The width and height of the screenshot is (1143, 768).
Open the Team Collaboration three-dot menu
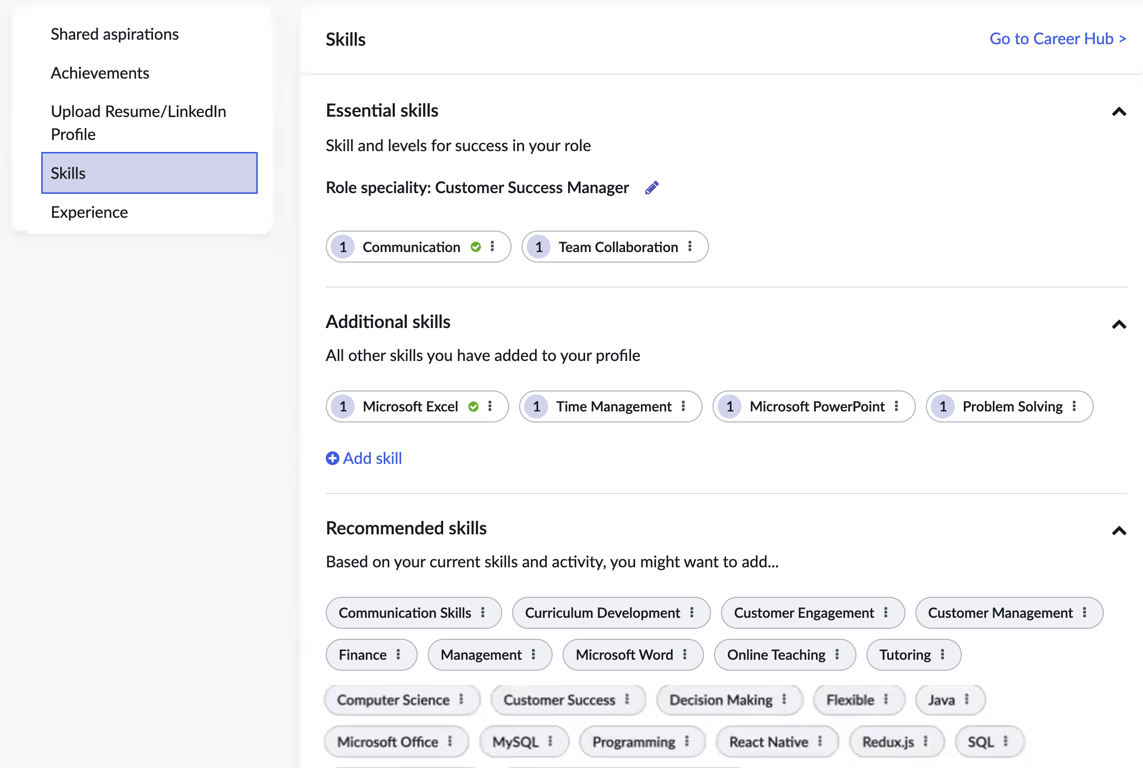(690, 247)
